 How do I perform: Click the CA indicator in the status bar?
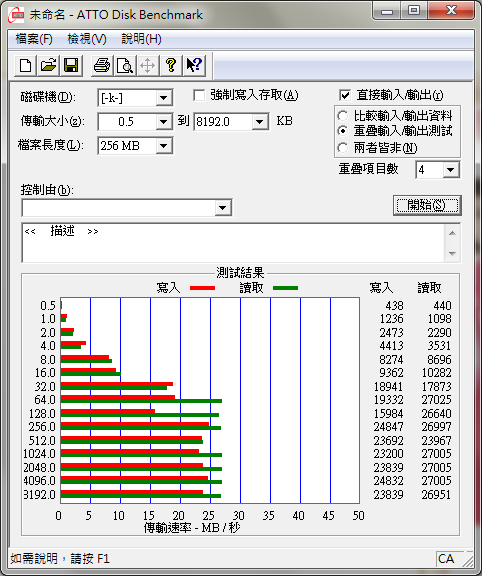click(446, 559)
